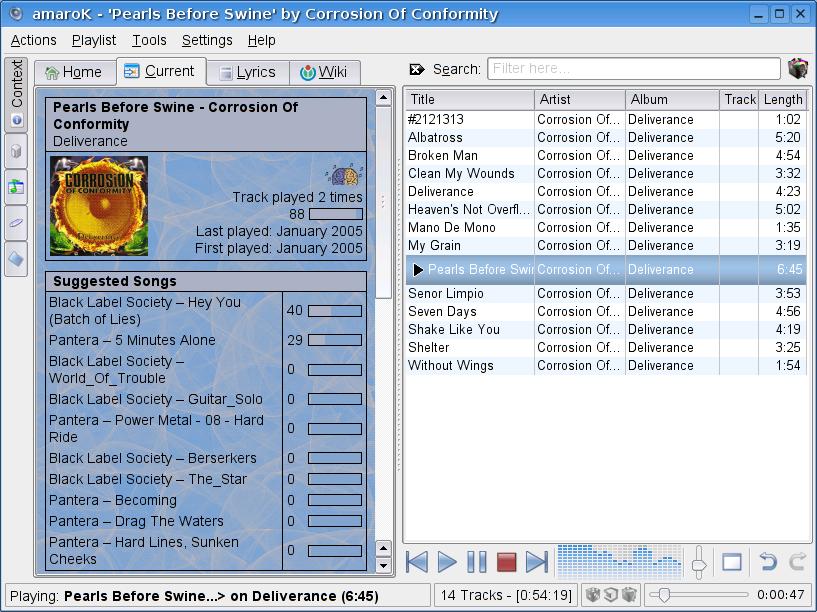Screen dimensions: 817x612
Task: Select the #2121313 track row
Action: pos(606,119)
